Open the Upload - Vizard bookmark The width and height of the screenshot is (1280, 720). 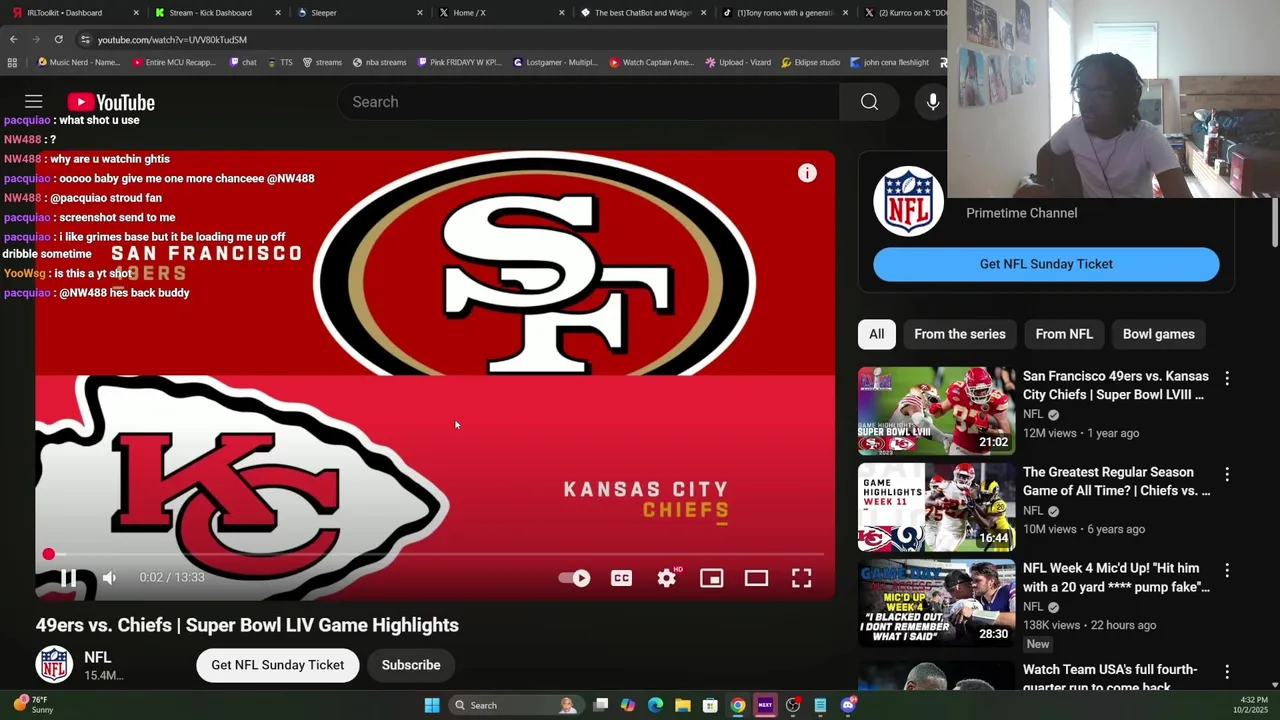pyautogui.click(x=738, y=62)
